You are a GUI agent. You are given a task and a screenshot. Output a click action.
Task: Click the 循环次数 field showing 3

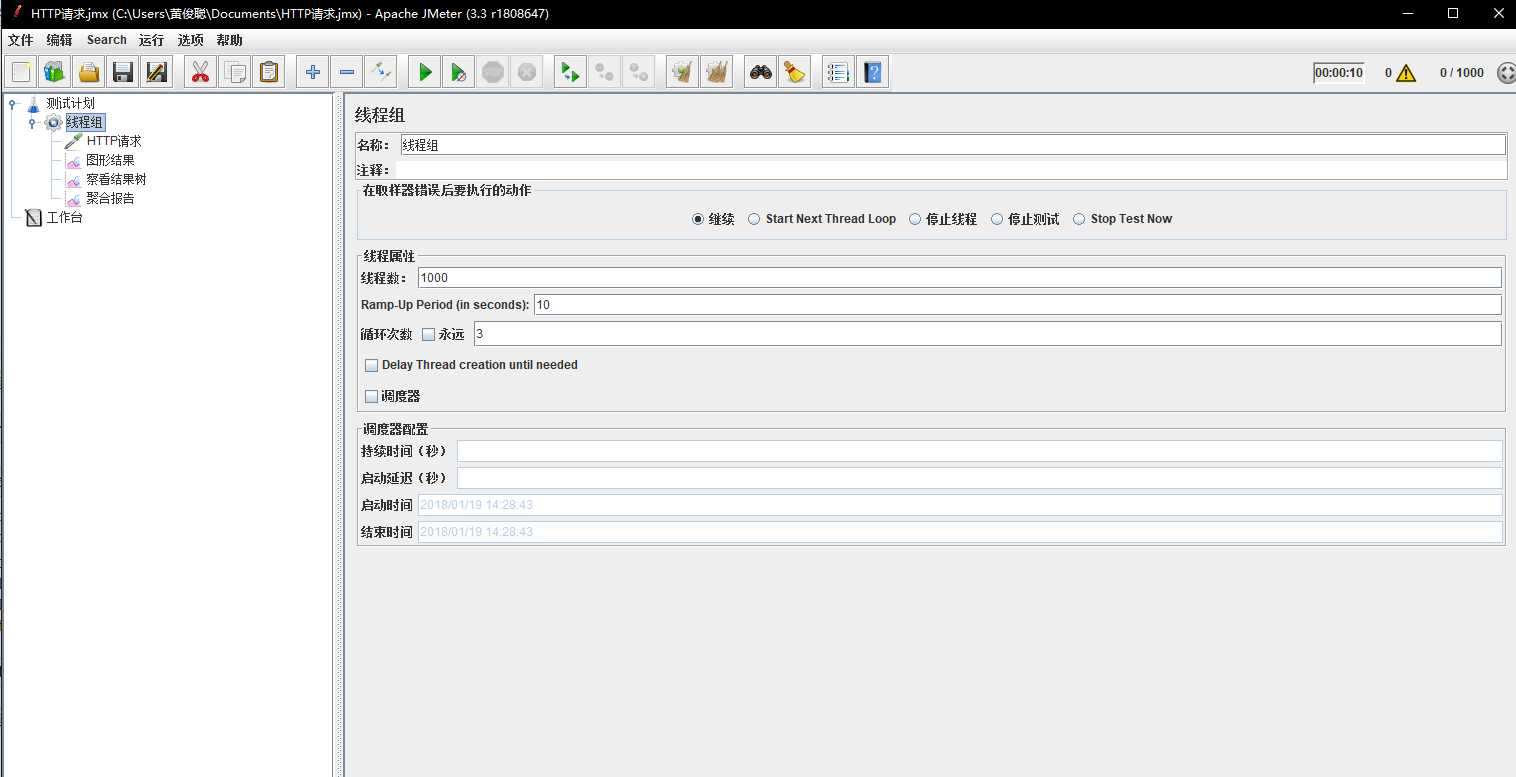[x=987, y=333]
